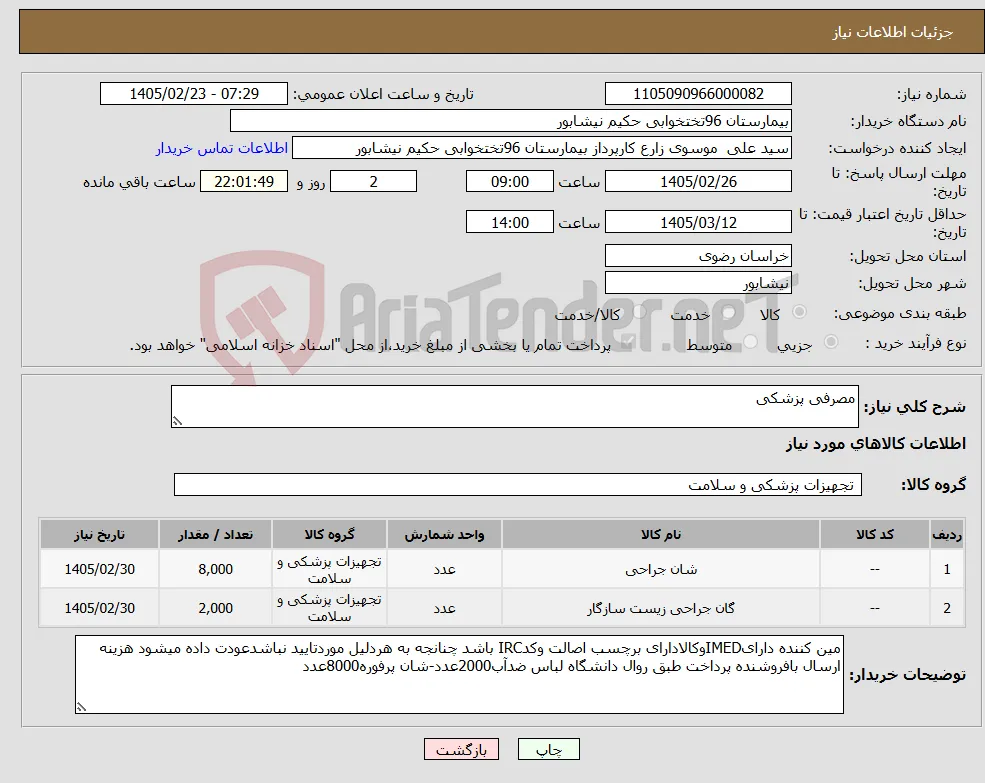Select the کالا/خدمت radio button
Image resolution: width=985 pixels, height=783 pixels.
pyautogui.click(x=639, y=312)
